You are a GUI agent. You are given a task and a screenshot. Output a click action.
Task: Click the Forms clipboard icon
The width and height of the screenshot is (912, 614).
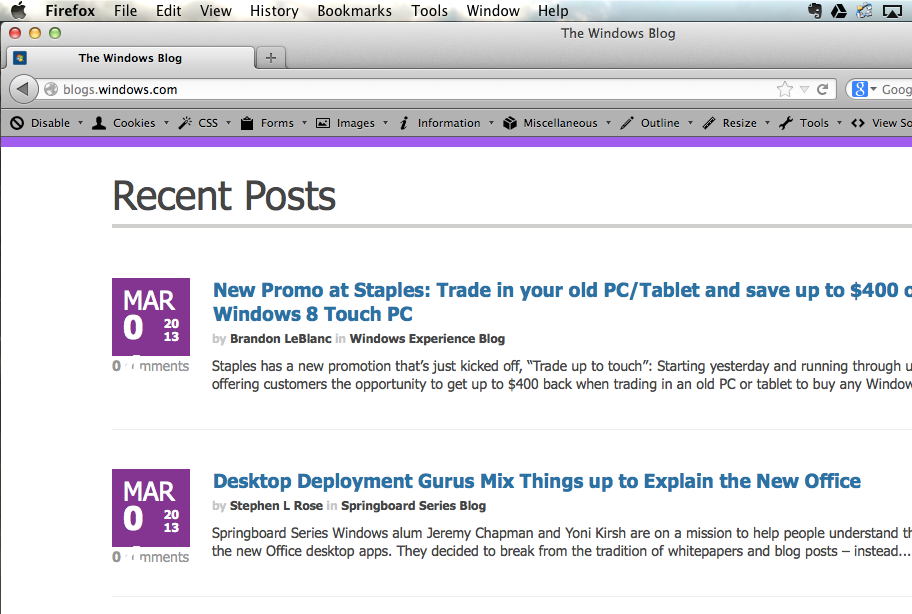pyautogui.click(x=247, y=123)
